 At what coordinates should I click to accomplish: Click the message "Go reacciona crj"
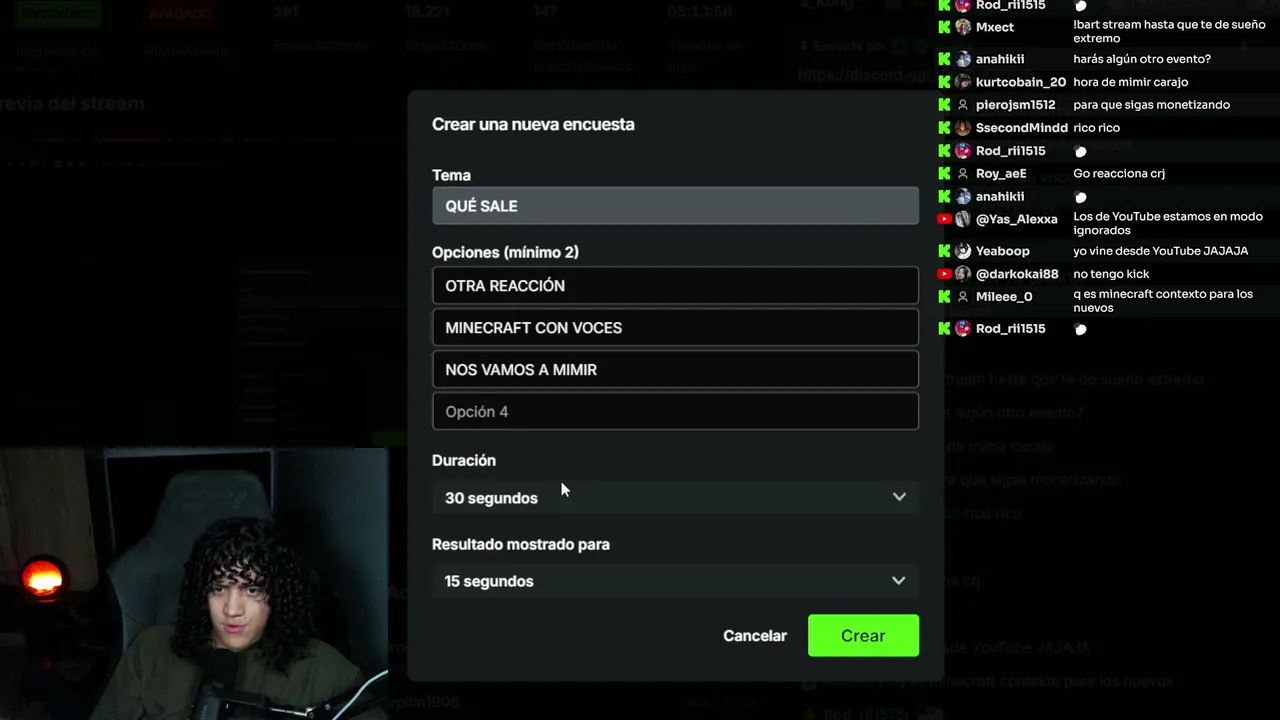pos(1119,174)
